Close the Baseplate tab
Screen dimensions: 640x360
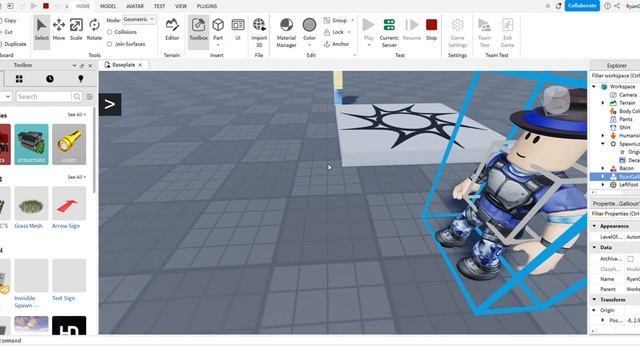[x=140, y=65]
